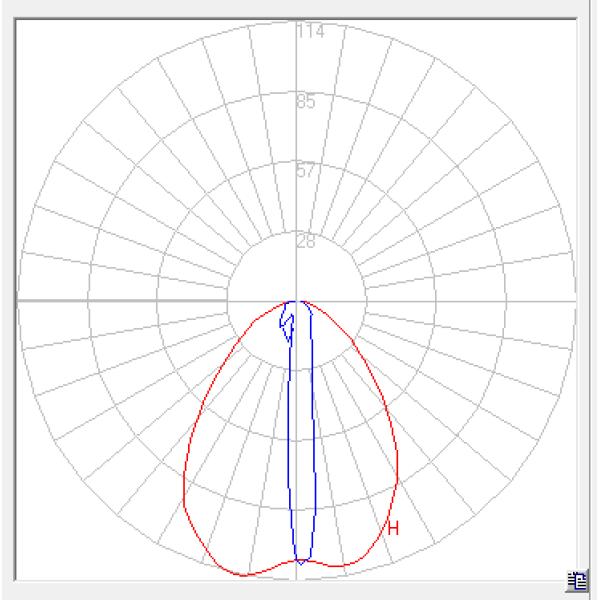Select the '28' inner ring scale label
The image size is (600, 600).
306,241
